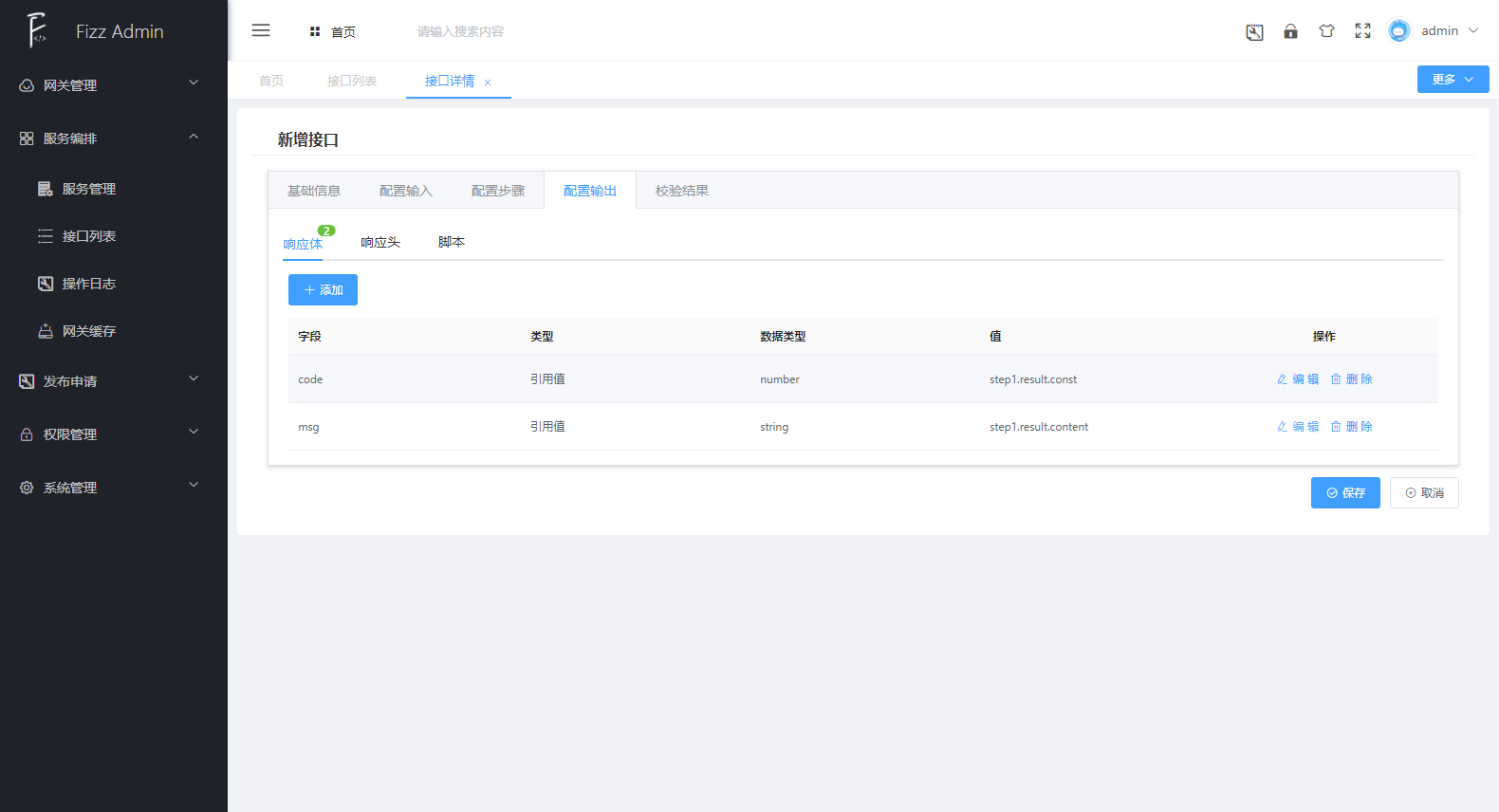Click the log icon in top bar
This screenshot has height=812, width=1499.
coord(1254,32)
